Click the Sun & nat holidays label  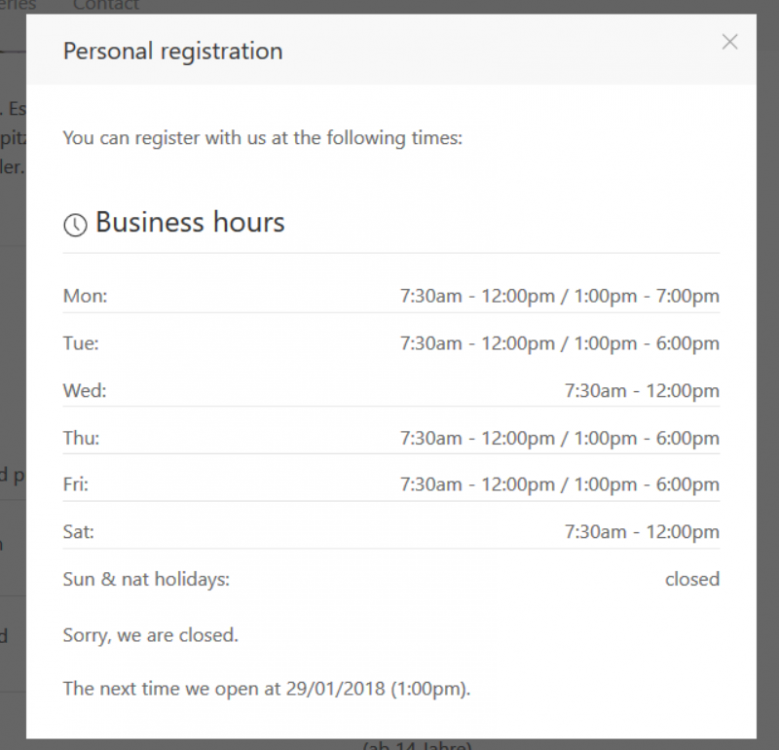146,579
